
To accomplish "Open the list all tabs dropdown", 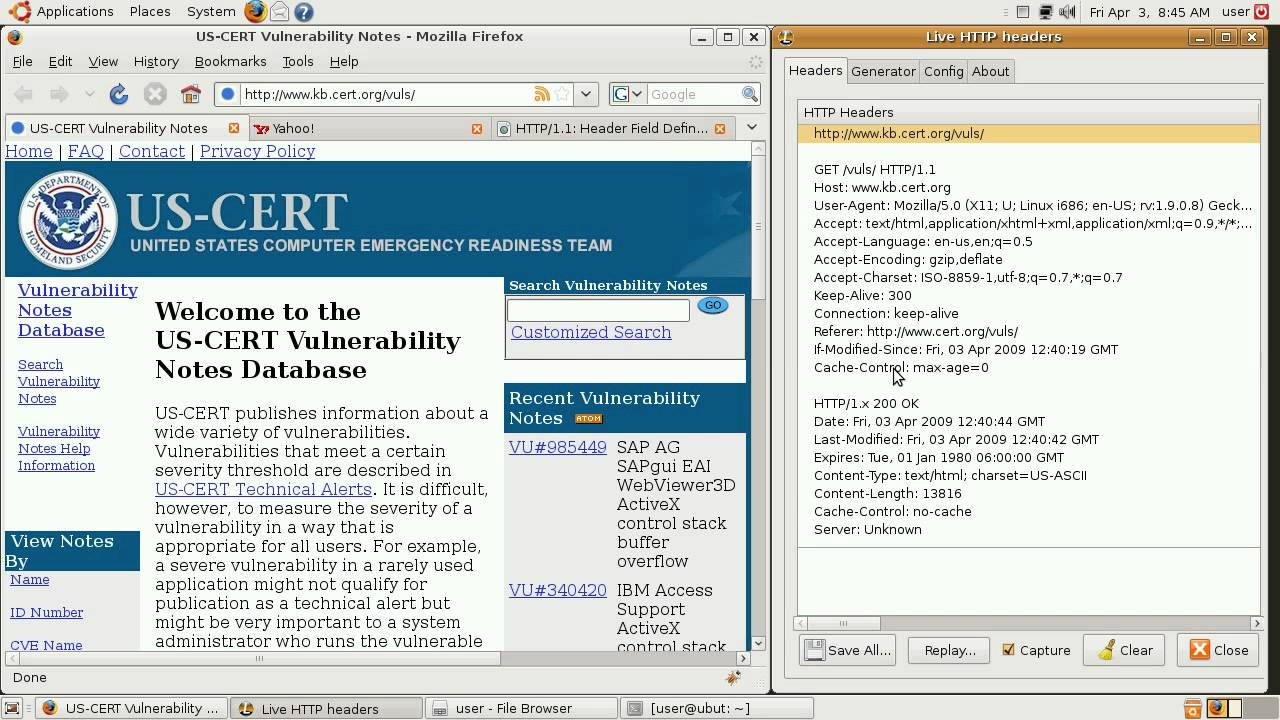I will coord(752,128).
